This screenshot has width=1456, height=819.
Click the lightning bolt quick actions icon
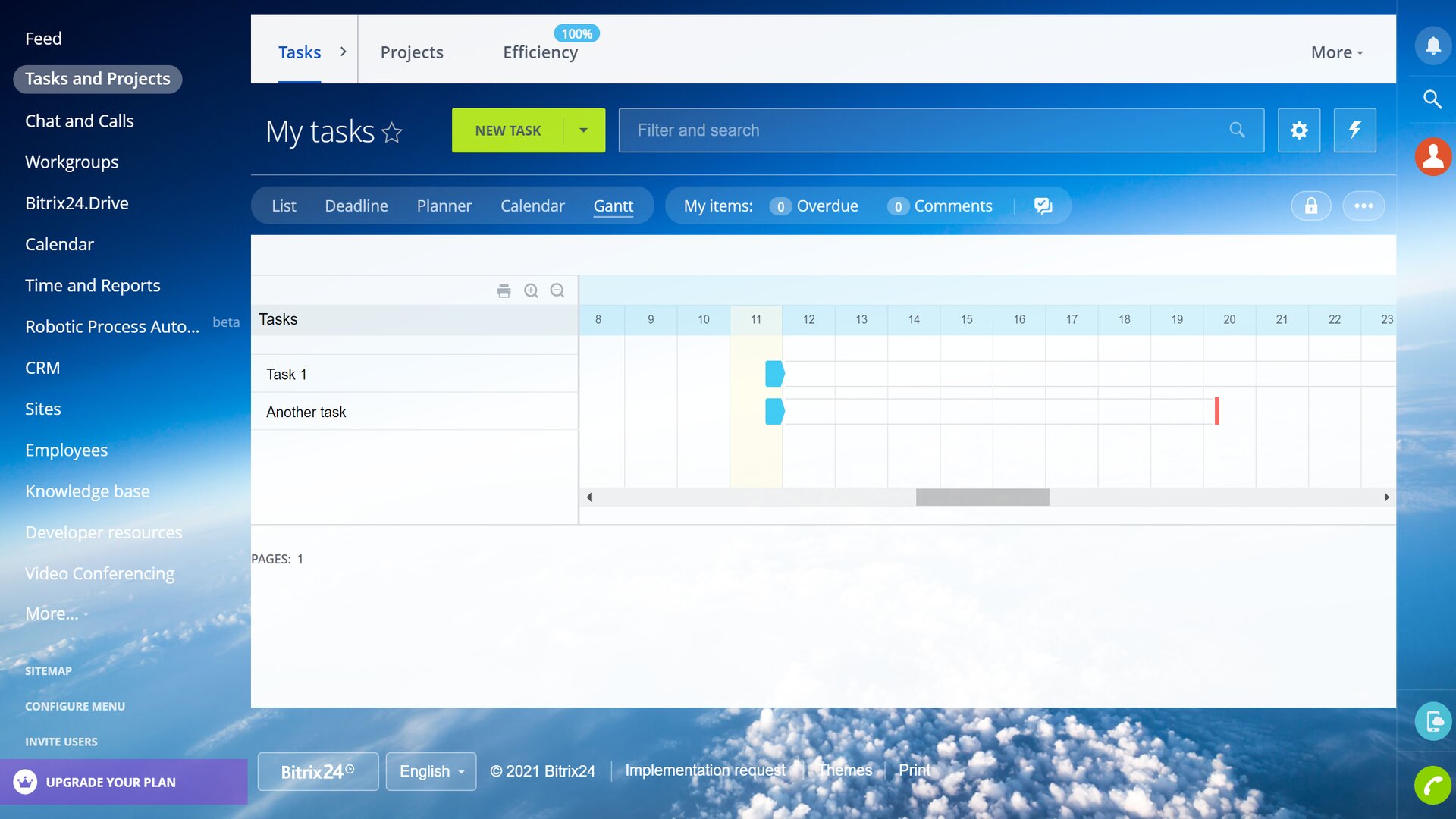click(x=1355, y=130)
